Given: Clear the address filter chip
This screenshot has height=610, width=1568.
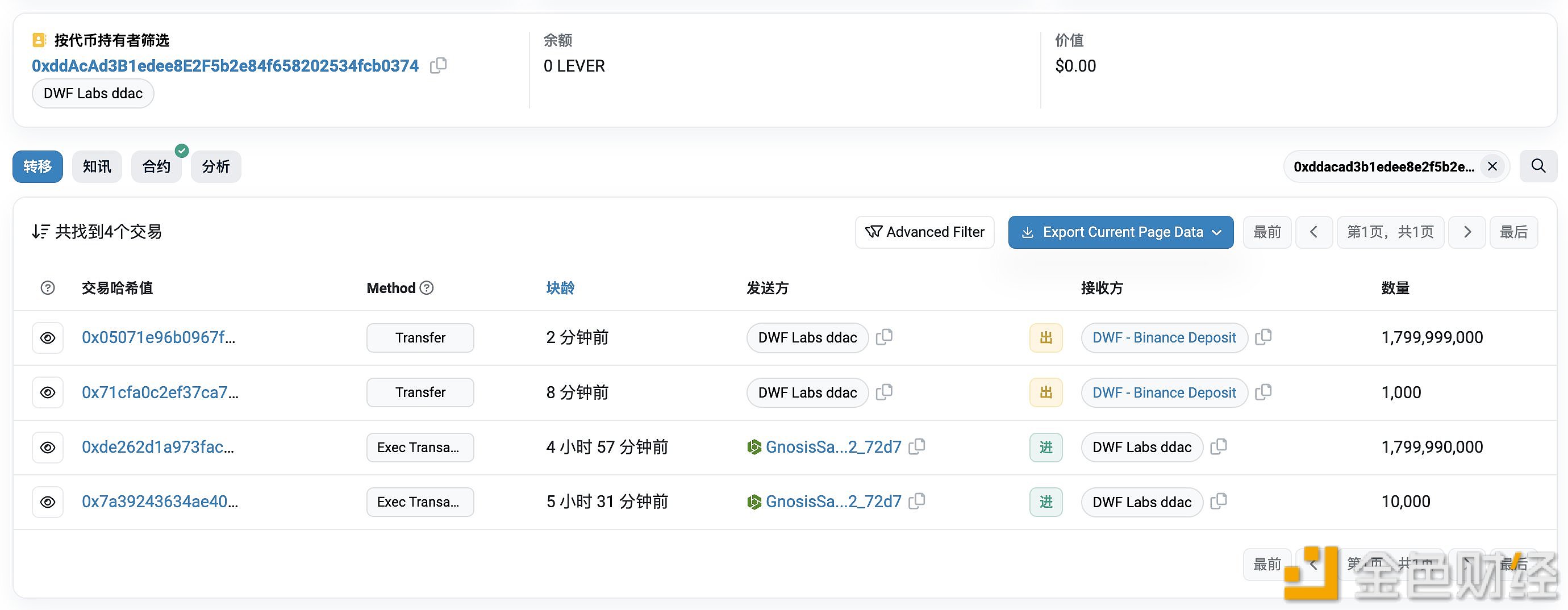Looking at the screenshot, I should click(1492, 166).
